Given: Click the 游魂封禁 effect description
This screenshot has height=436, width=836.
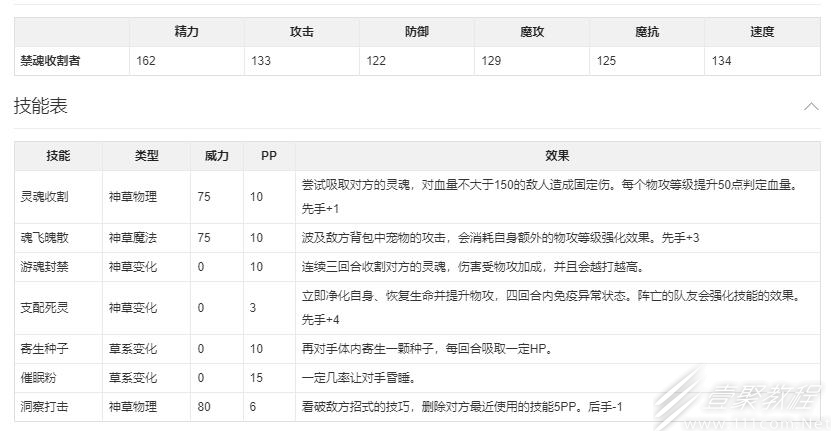Looking at the screenshot, I should click(473, 267).
